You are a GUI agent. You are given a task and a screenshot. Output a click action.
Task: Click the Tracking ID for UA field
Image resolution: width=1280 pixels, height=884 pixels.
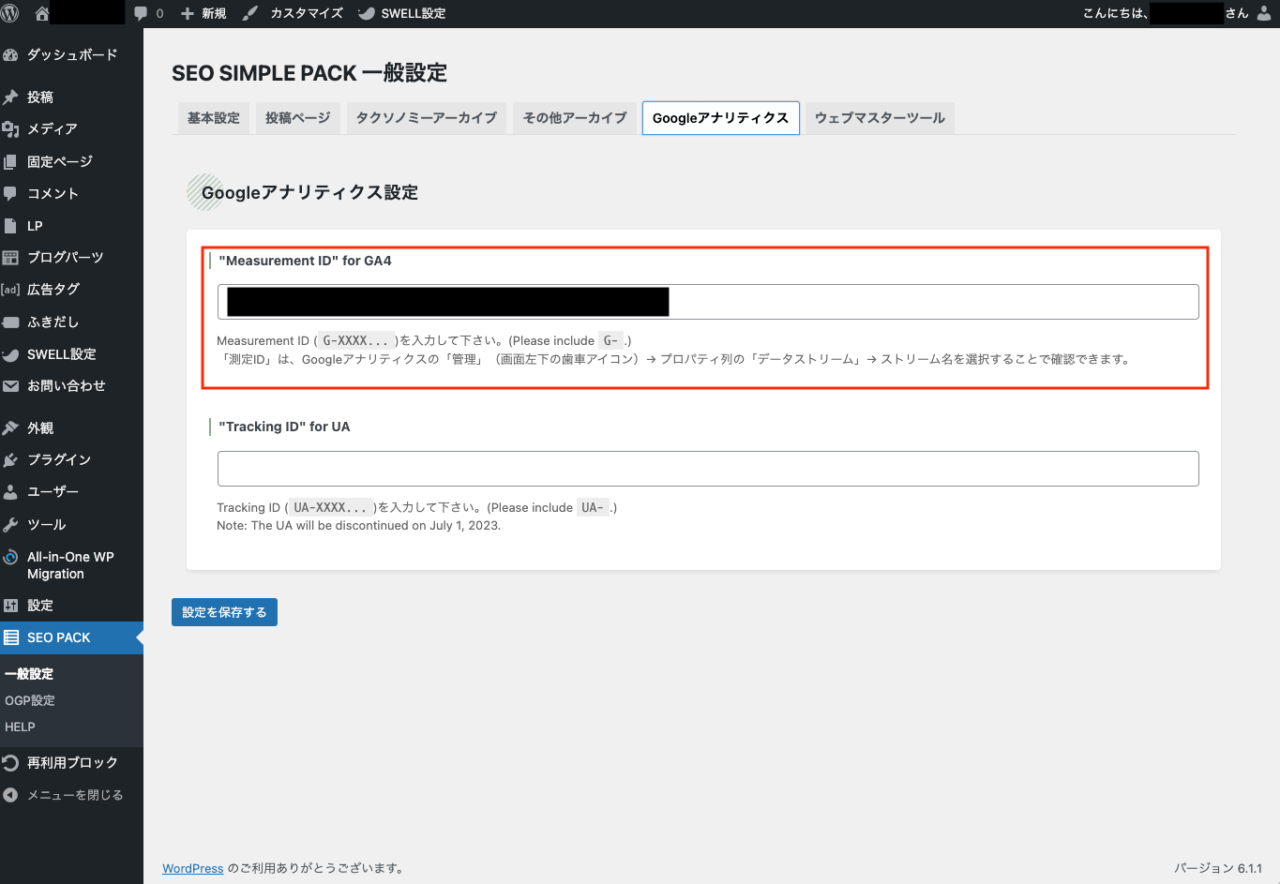pyautogui.click(x=707, y=468)
